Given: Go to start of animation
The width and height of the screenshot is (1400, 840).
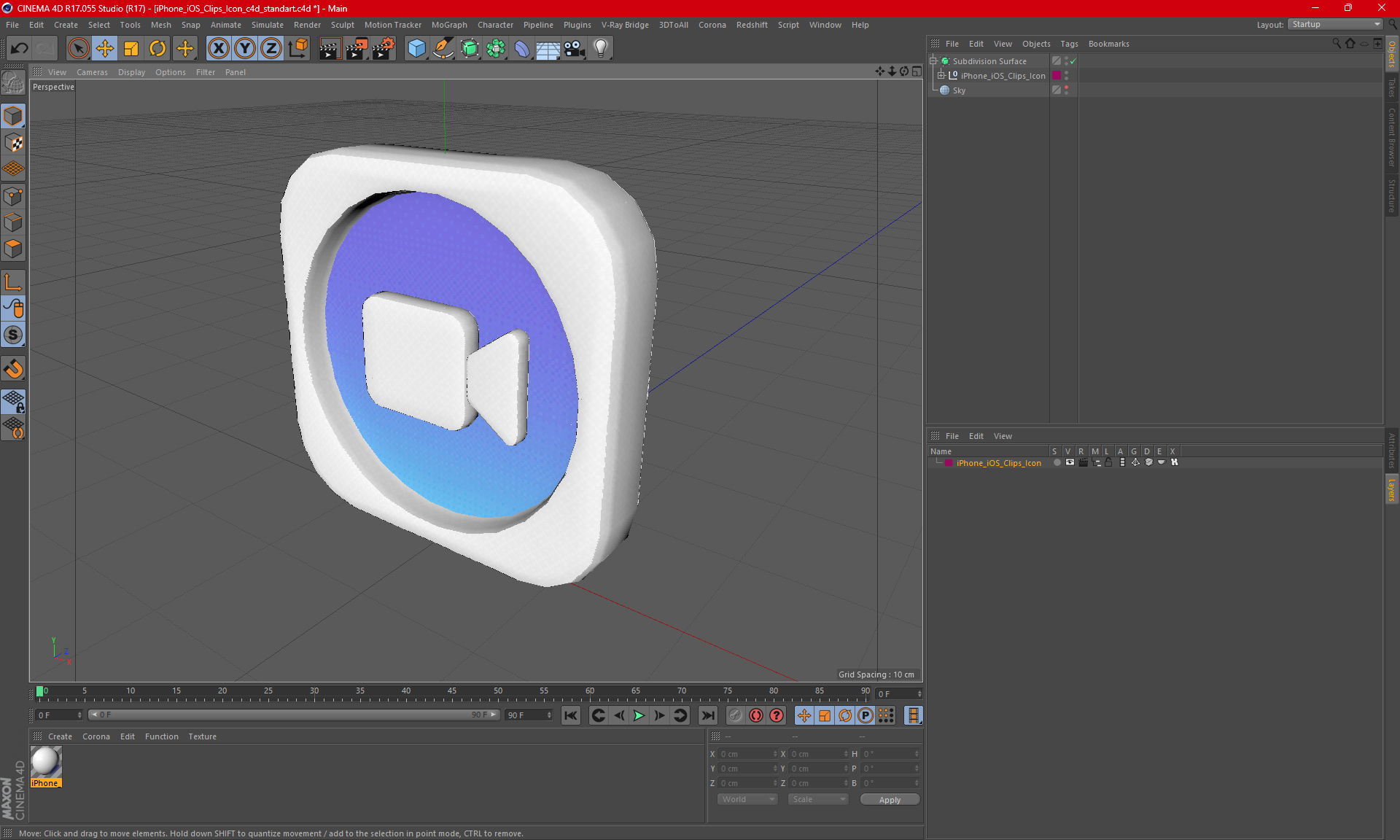Looking at the screenshot, I should (571, 715).
